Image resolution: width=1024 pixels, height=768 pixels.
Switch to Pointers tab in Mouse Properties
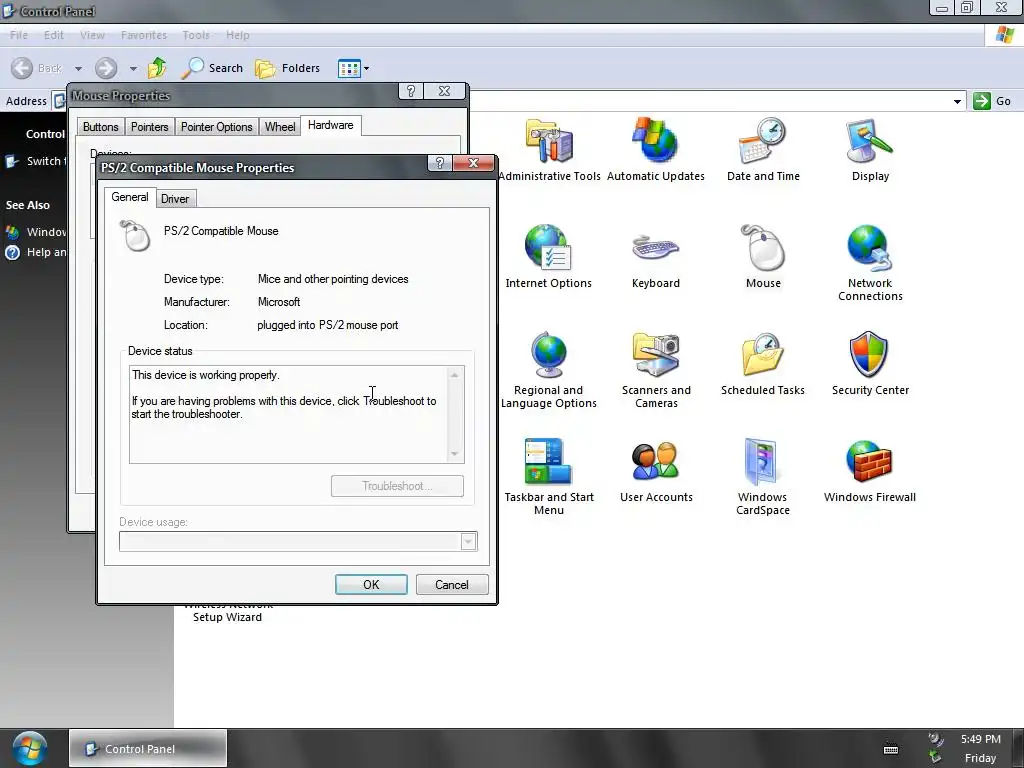pyautogui.click(x=149, y=127)
